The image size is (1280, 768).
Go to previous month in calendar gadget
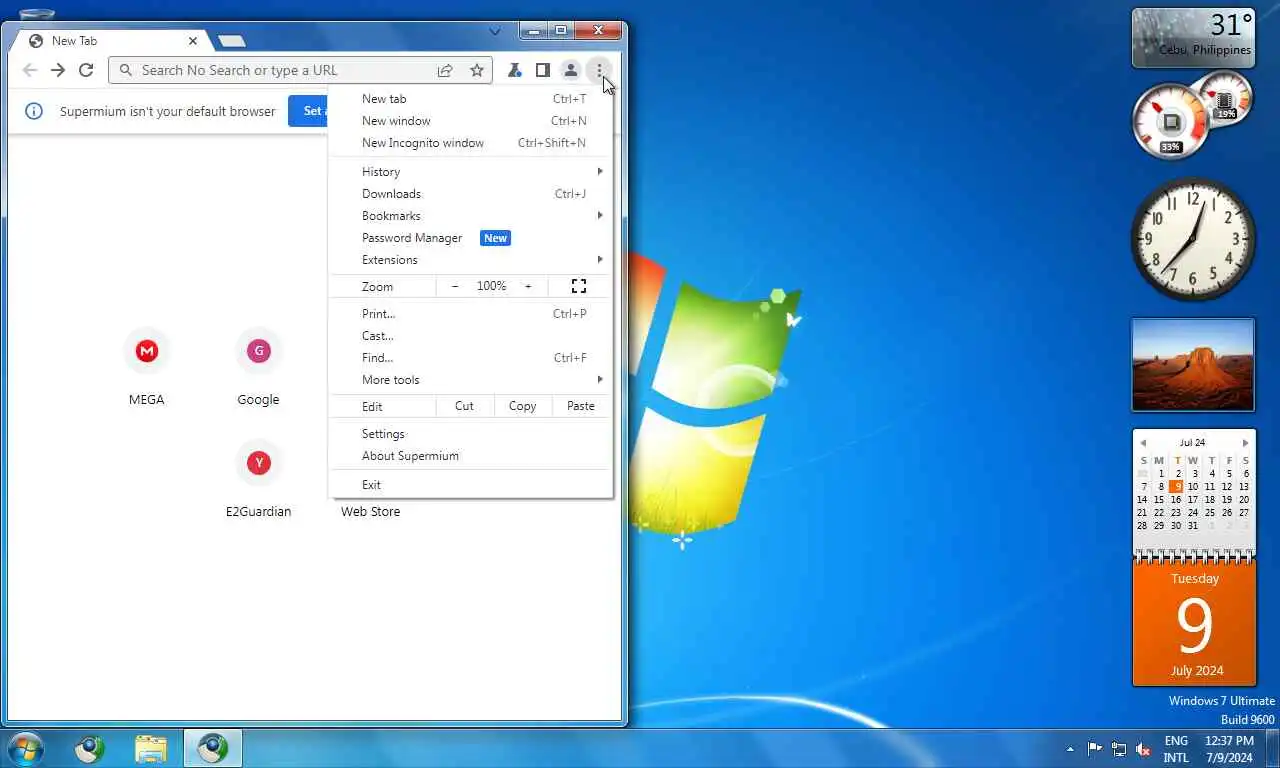1143,443
